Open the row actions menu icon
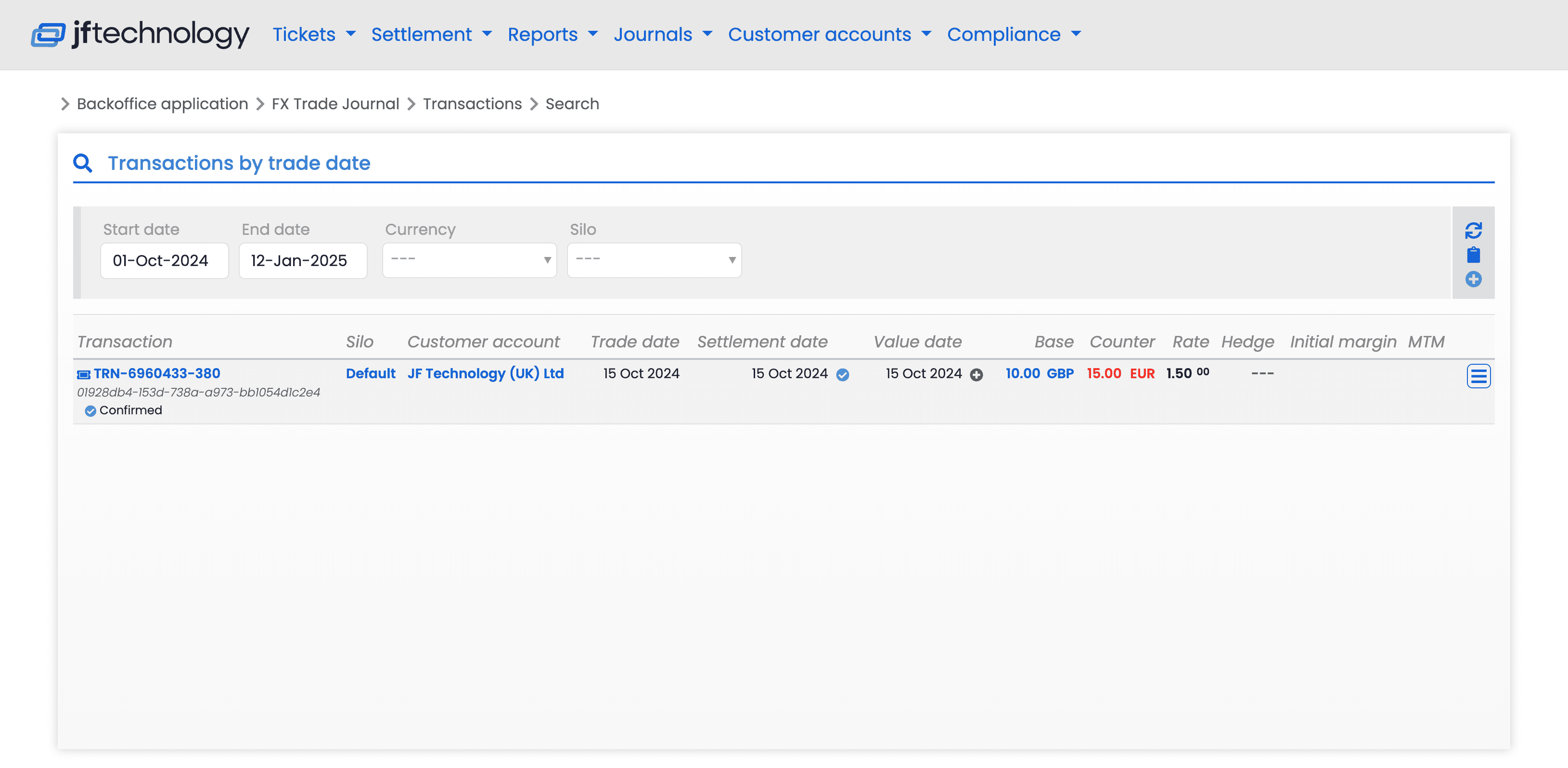The image size is (1568, 768). [x=1478, y=376]
